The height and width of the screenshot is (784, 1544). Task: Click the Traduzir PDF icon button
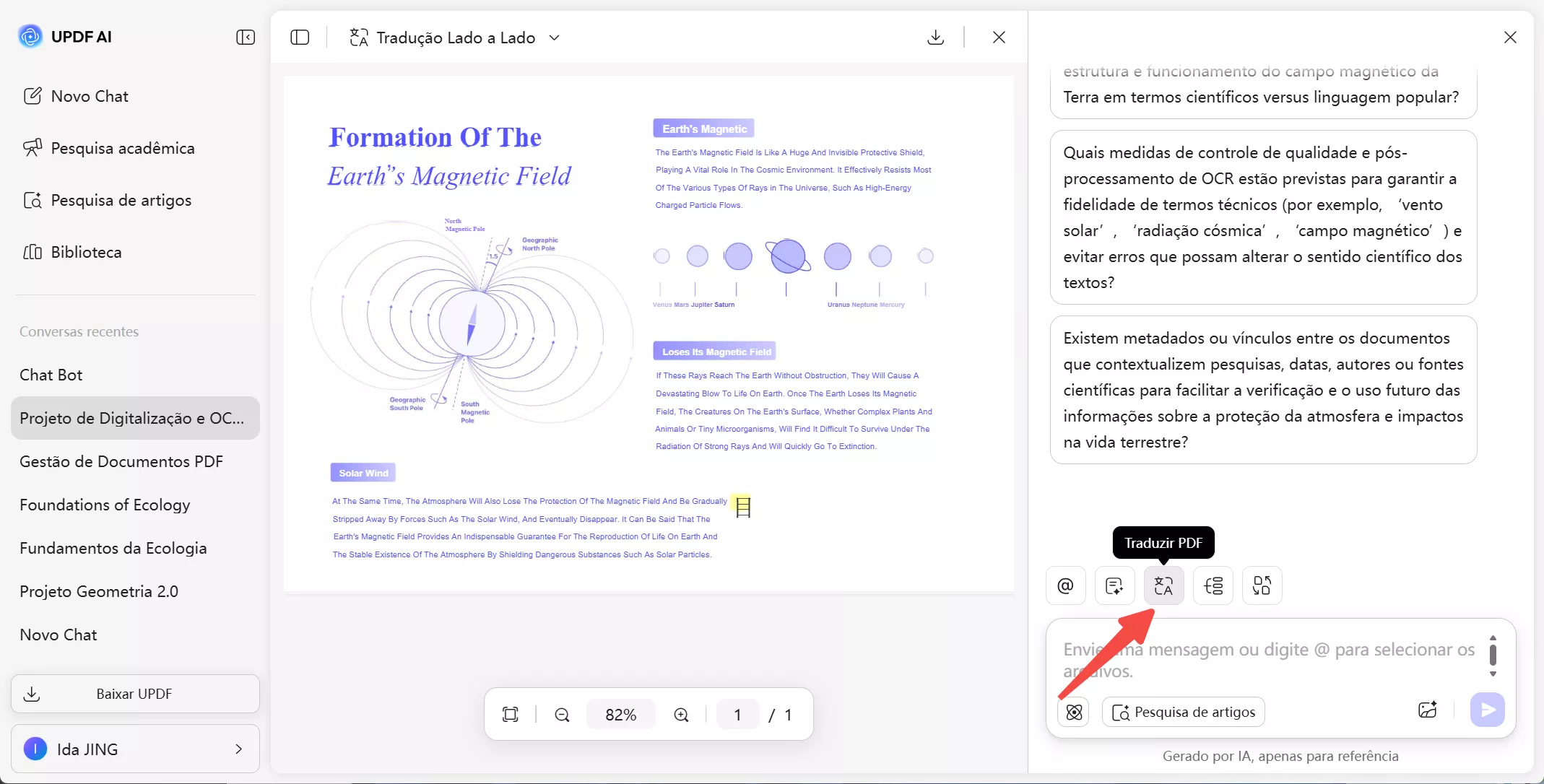pos(1163,585)
